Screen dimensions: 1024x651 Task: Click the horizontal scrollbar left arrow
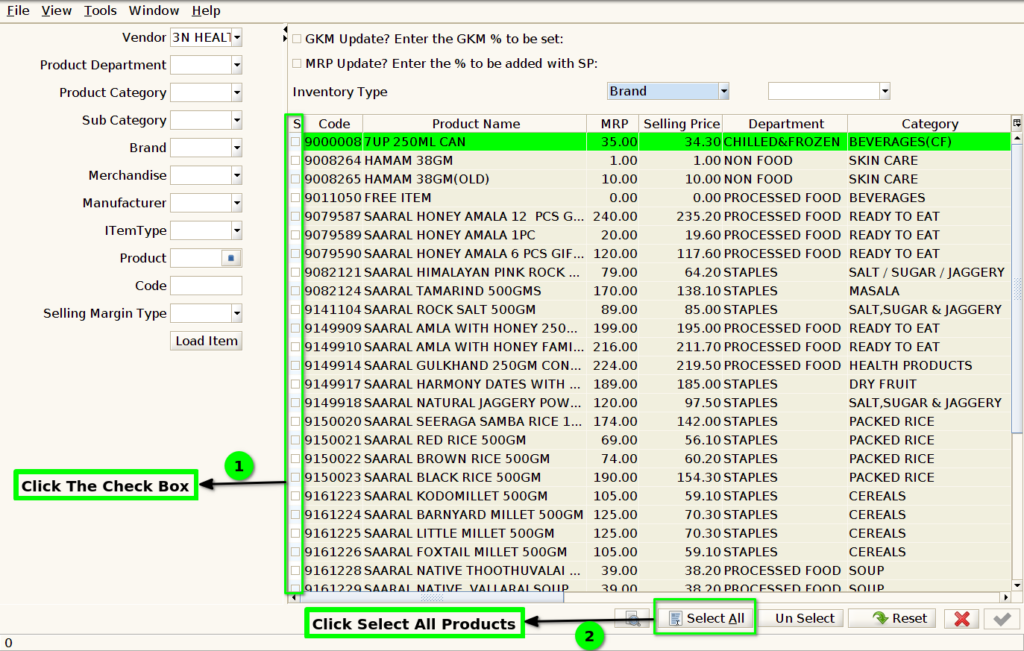tap(295, 597)
